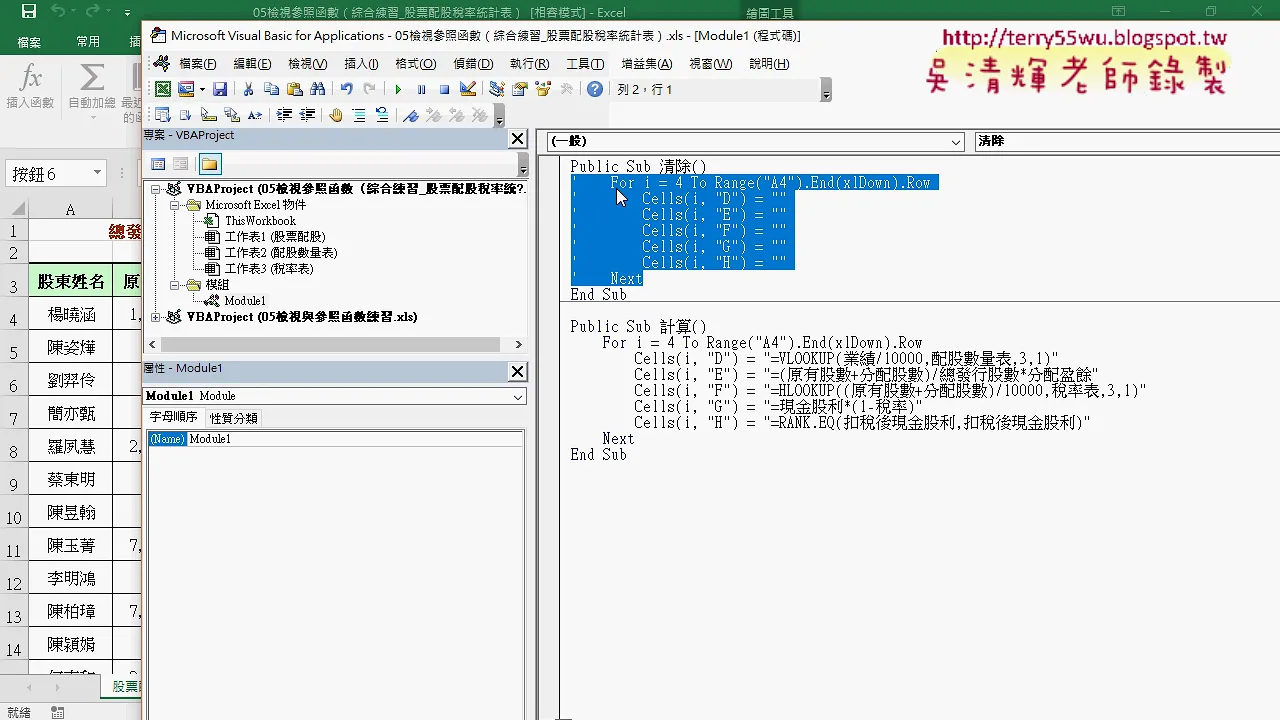Open Object Browser toolbar icon

543,89
